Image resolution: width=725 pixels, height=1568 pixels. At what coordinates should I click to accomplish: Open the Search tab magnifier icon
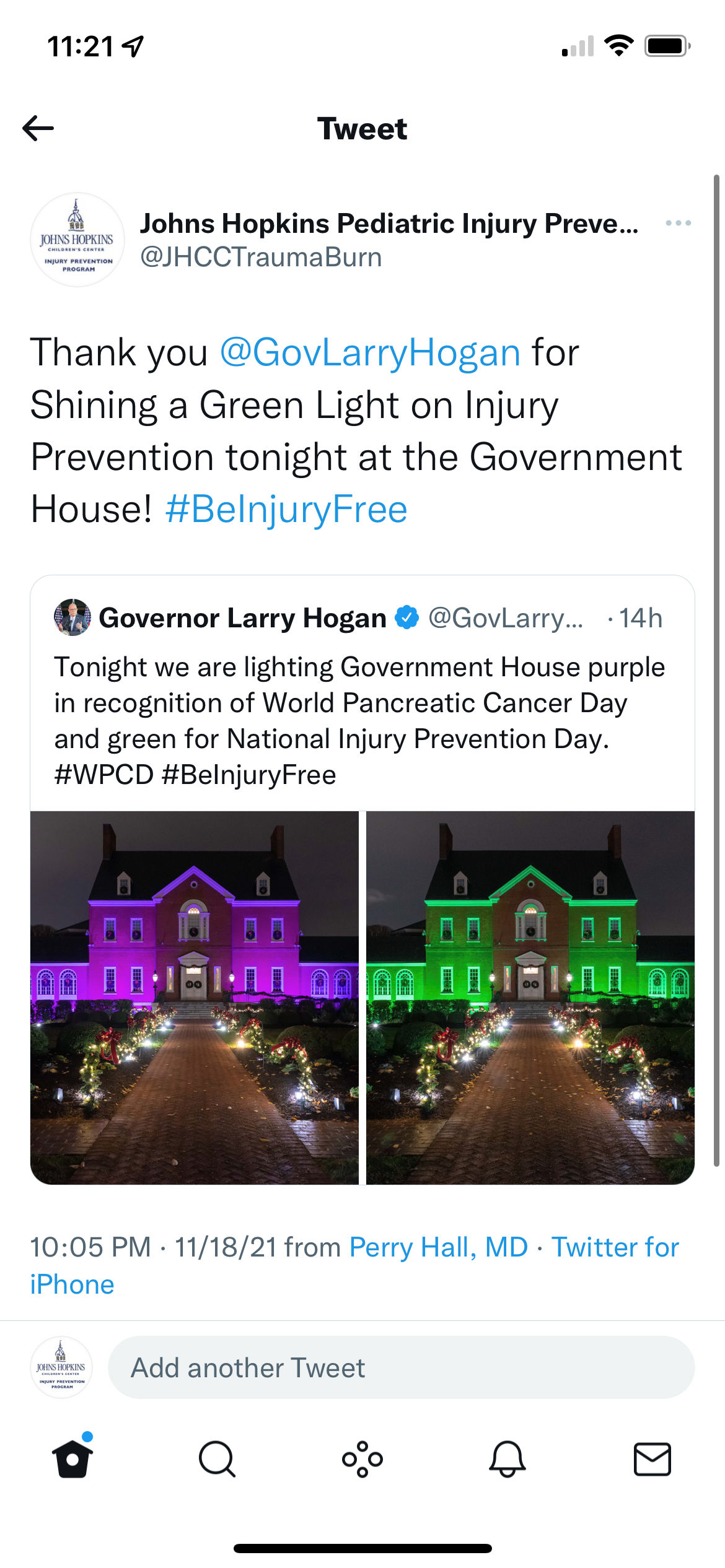click(217, 1459)
